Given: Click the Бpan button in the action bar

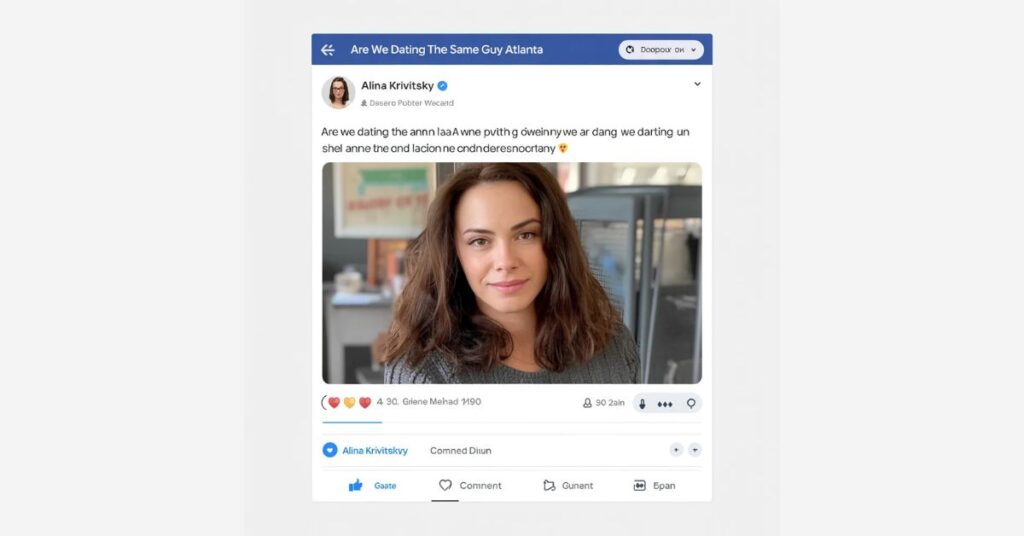Looking at the screenshot, I should click(654, 485).
